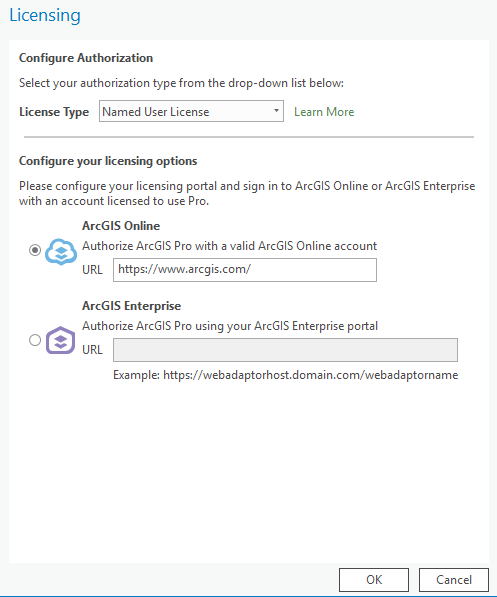Click the example webadaptor URL text

click(286, 375)
